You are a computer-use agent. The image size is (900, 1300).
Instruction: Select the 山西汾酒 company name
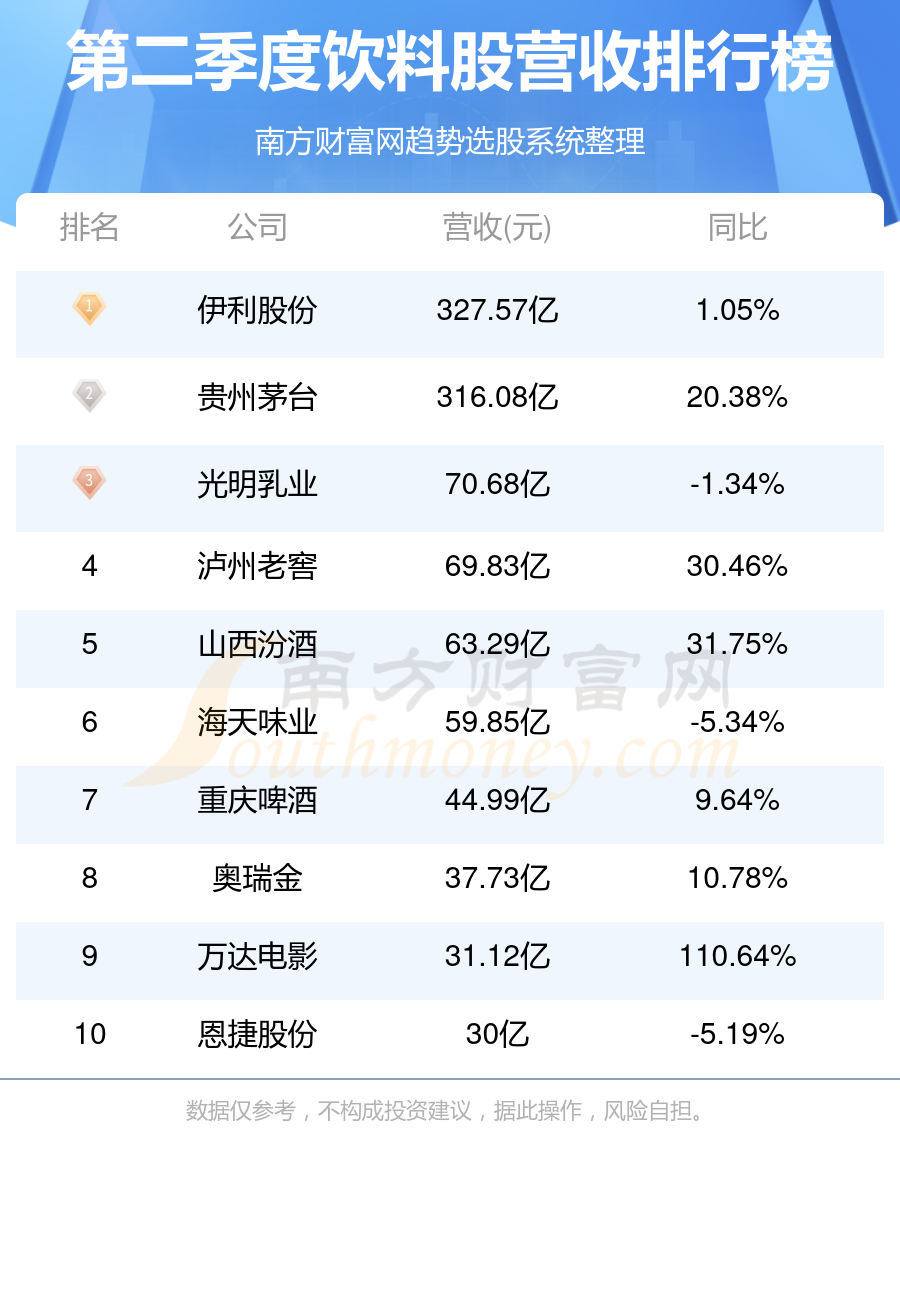pyautogui.click(x=258, y=644)
